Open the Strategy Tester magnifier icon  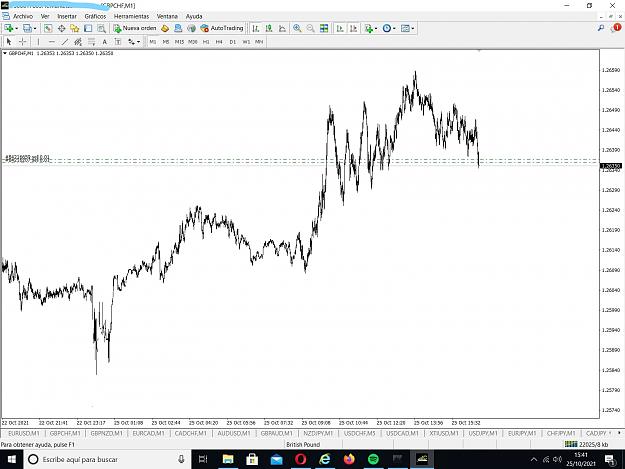(102, 28)
